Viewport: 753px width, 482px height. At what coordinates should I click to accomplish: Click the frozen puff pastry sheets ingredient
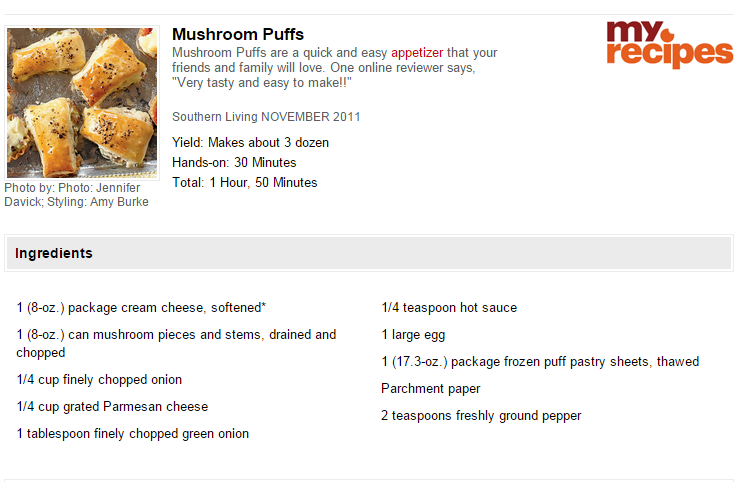tap(540, 362)
